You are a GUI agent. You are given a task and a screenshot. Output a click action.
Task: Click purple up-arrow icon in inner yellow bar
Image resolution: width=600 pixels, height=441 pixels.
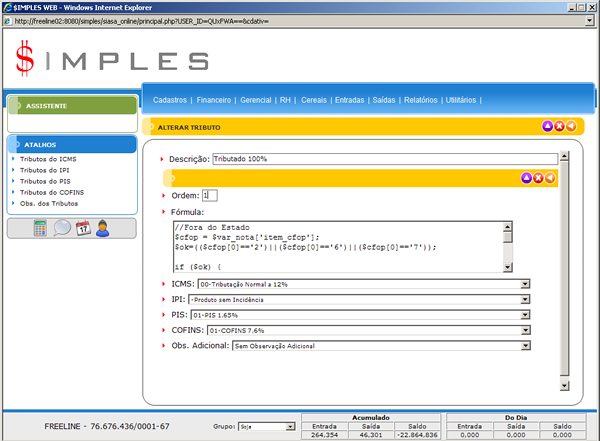[x=527, y=178]
